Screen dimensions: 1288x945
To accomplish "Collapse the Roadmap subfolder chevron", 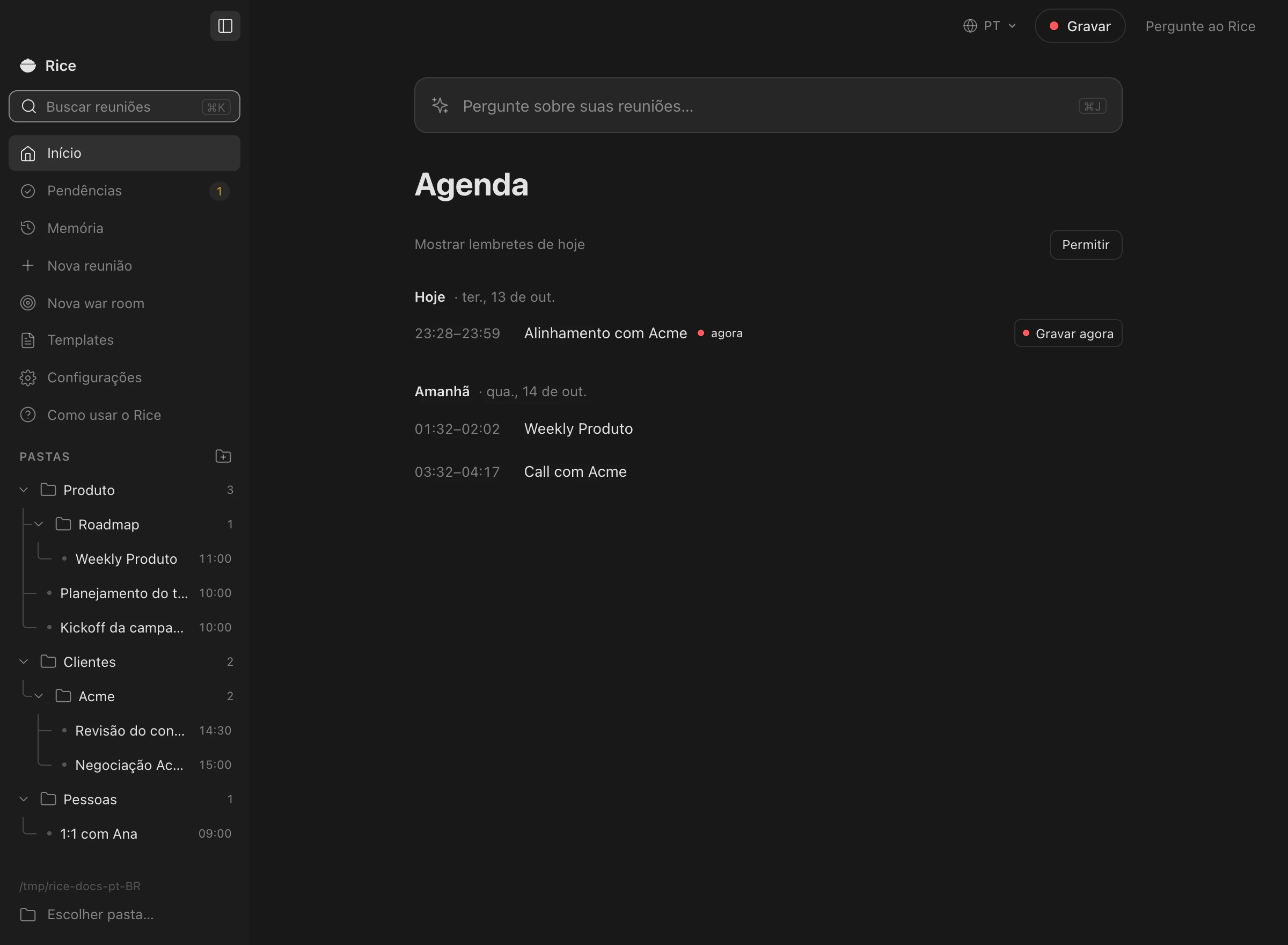I will click(x=39, y=524).
